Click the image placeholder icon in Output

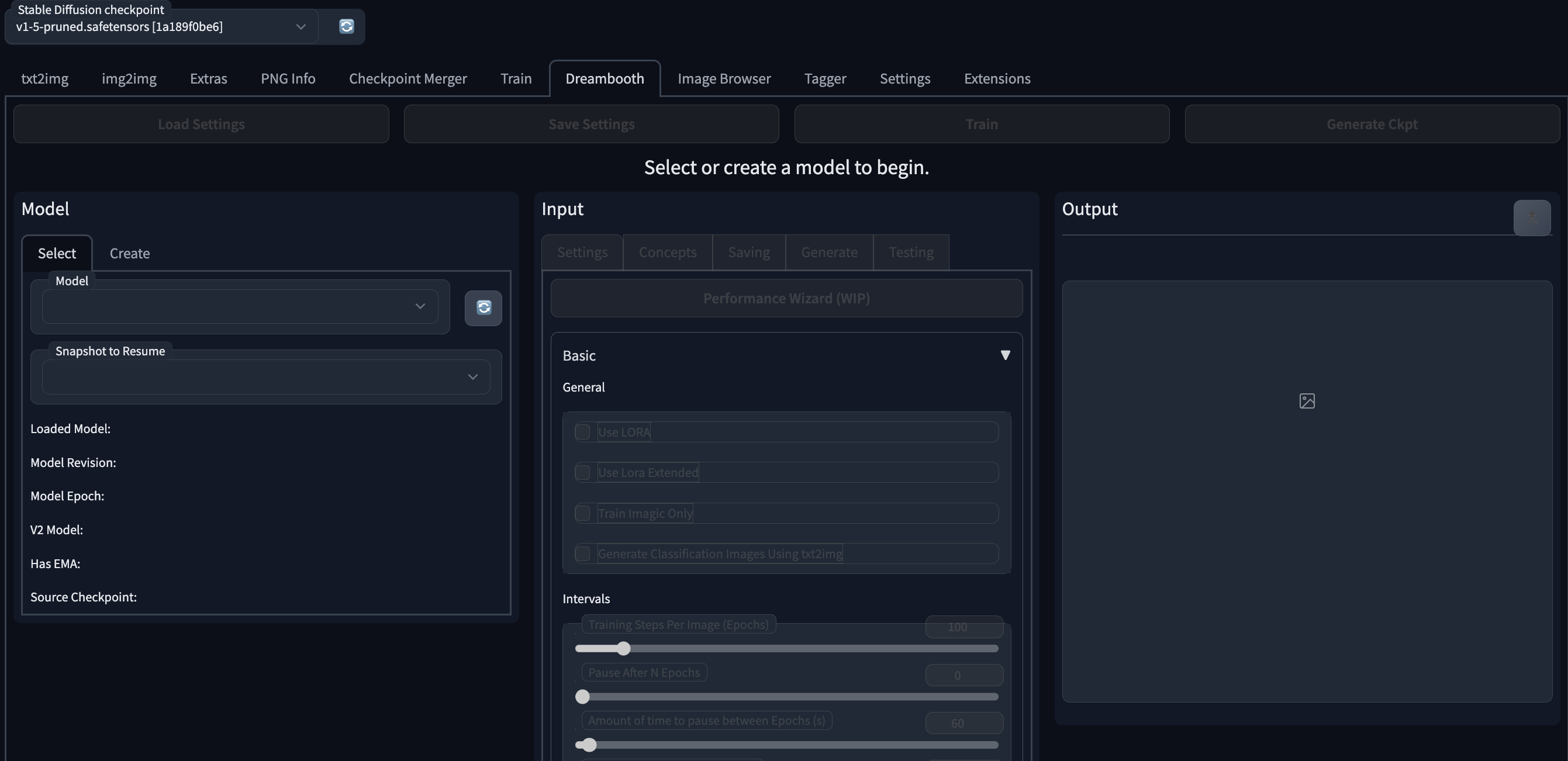tap(1307, 400)
